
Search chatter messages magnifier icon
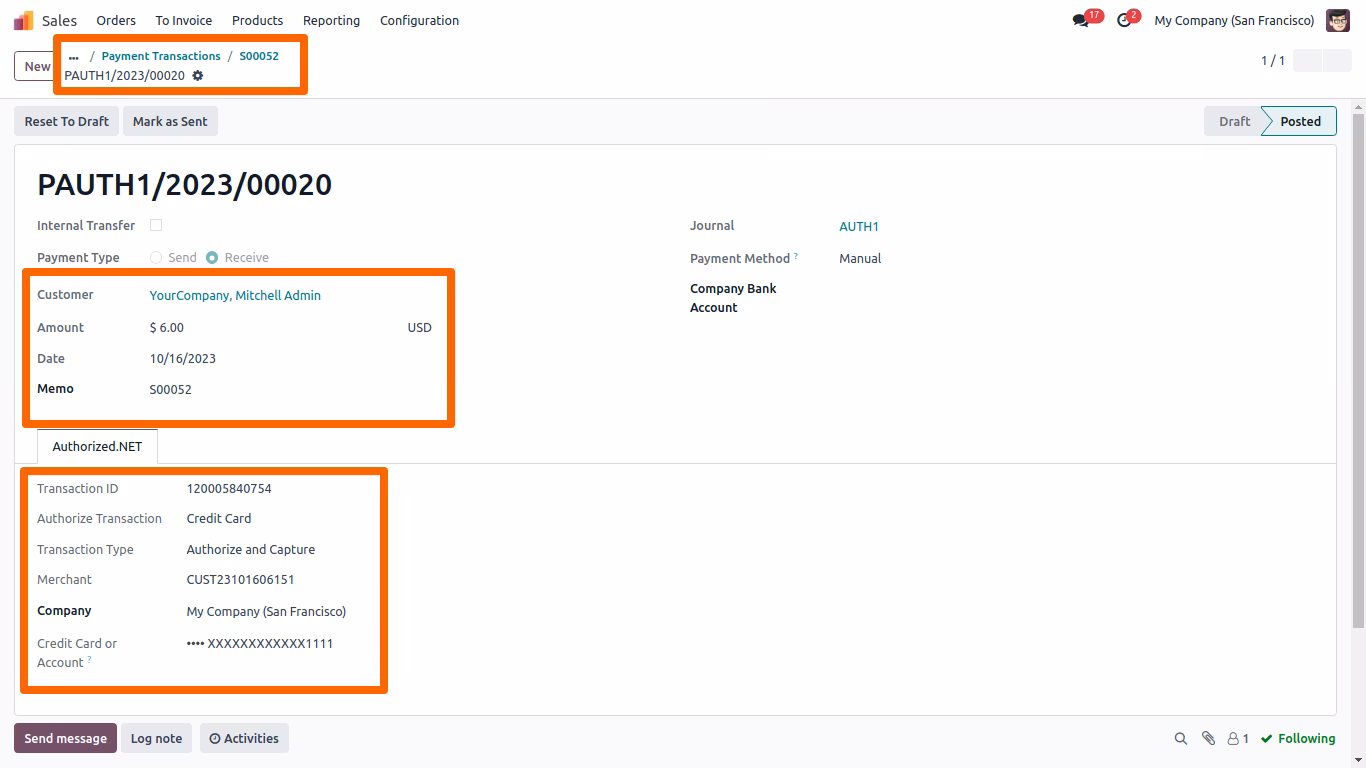[1181, 739]
